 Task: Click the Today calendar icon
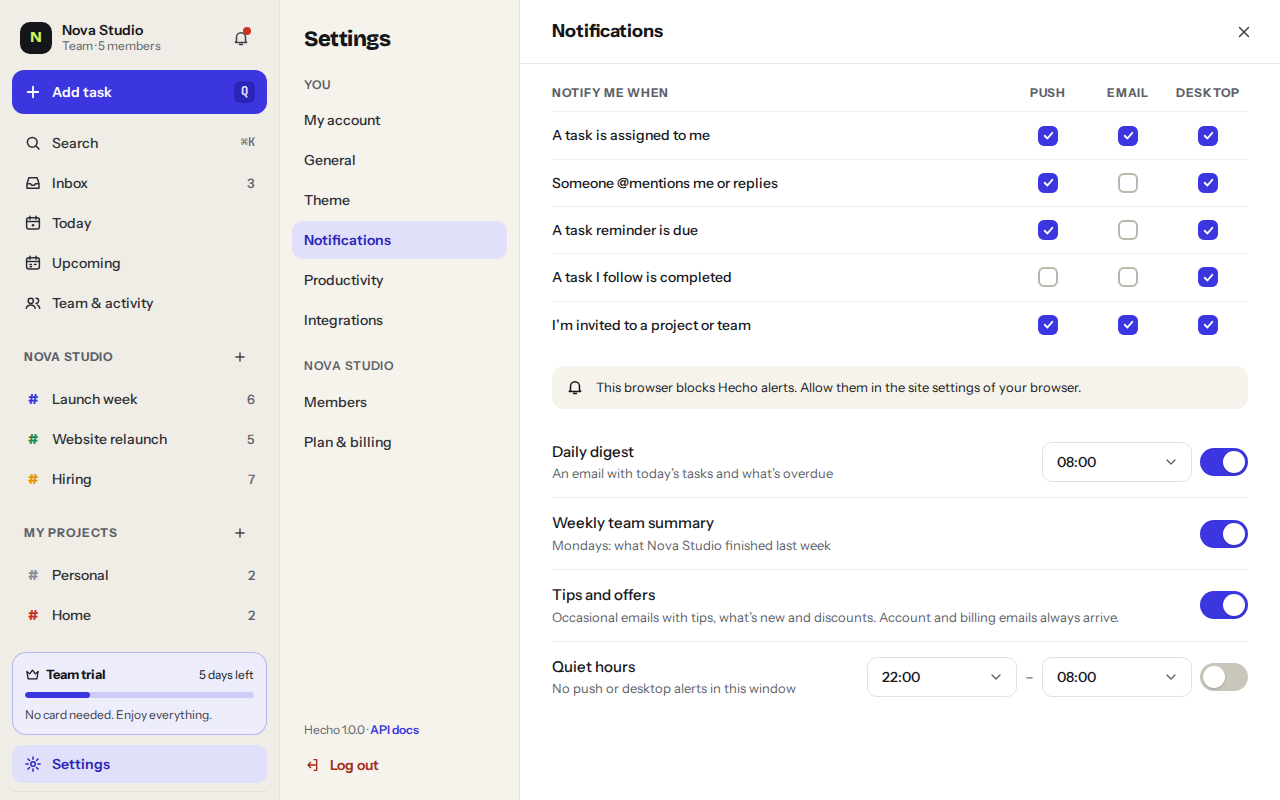pyautogui.click(x=33, y=223)
